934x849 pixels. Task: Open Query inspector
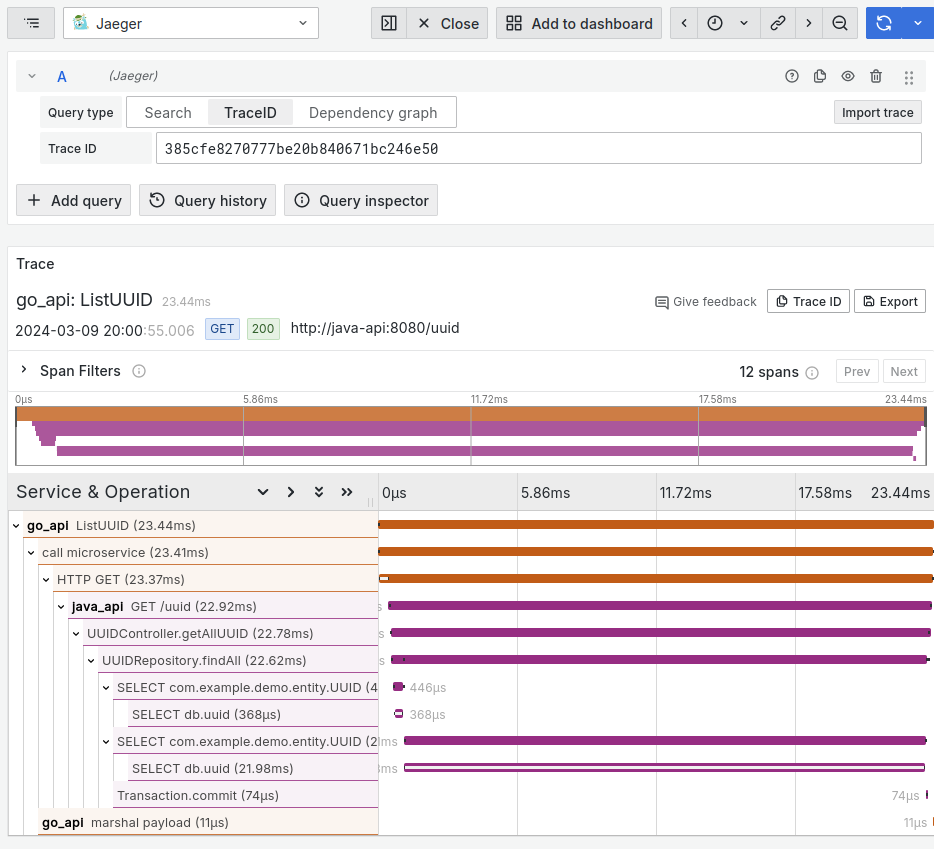(361, 200)
